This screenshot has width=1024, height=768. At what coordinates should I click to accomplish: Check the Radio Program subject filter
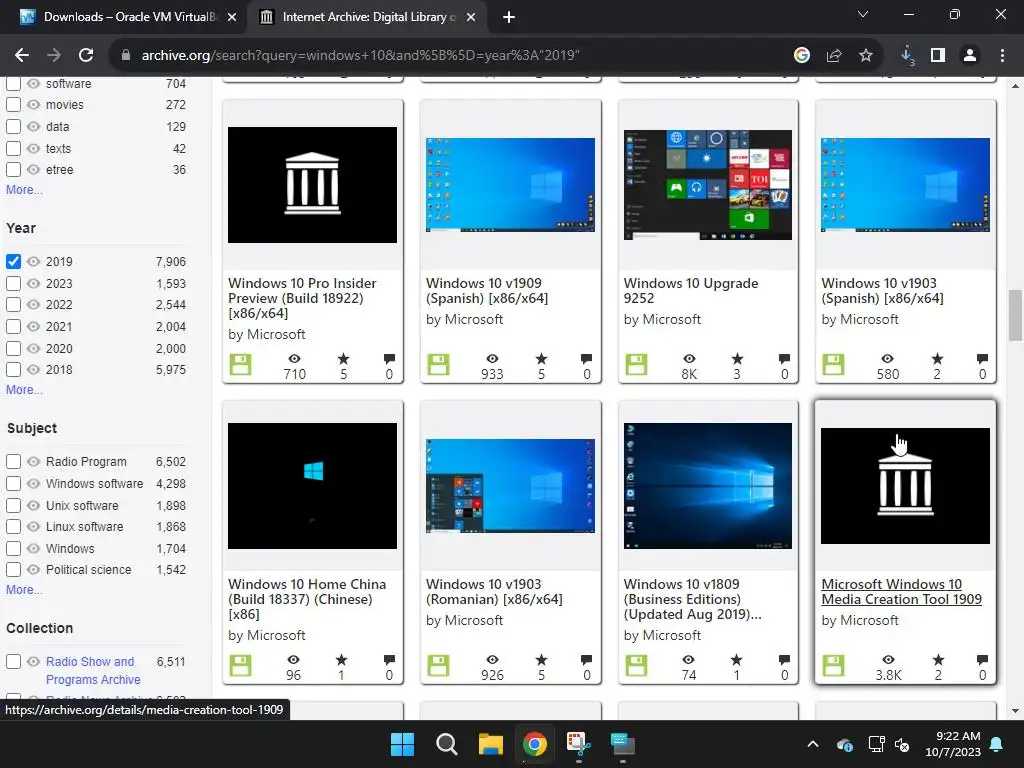[13, 461]
